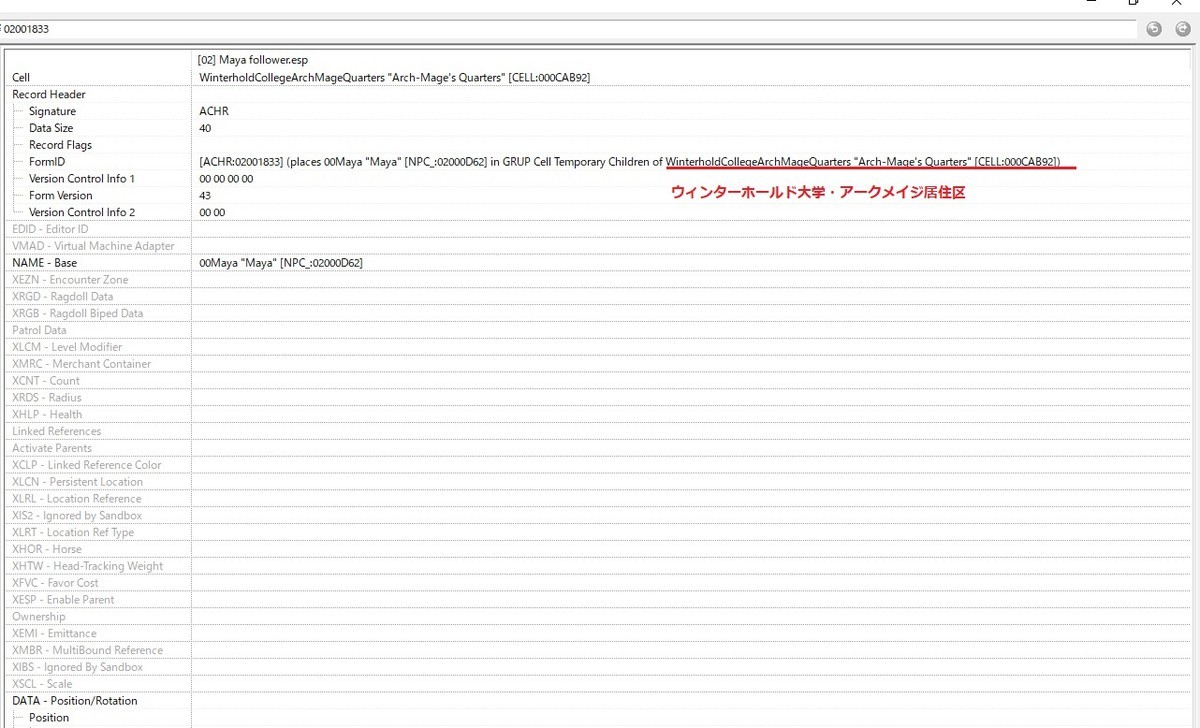Select the Cell row label
The image size is (1200, 728).
tap(20, 77)
